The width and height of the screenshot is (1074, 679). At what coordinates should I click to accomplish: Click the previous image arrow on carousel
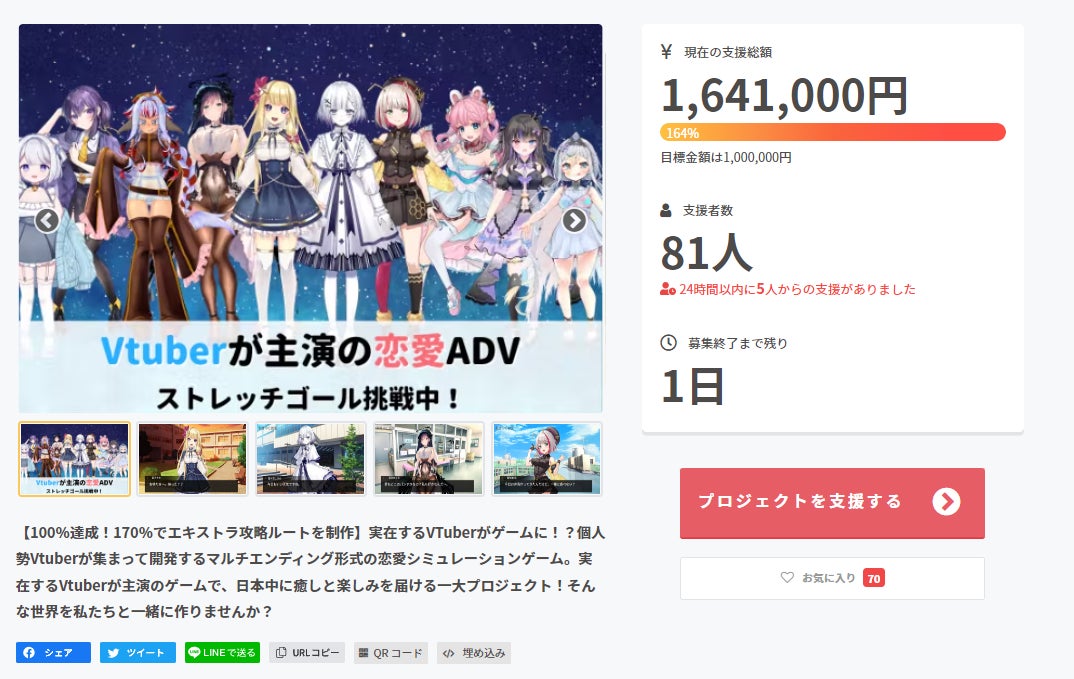[x=47, y=221]
